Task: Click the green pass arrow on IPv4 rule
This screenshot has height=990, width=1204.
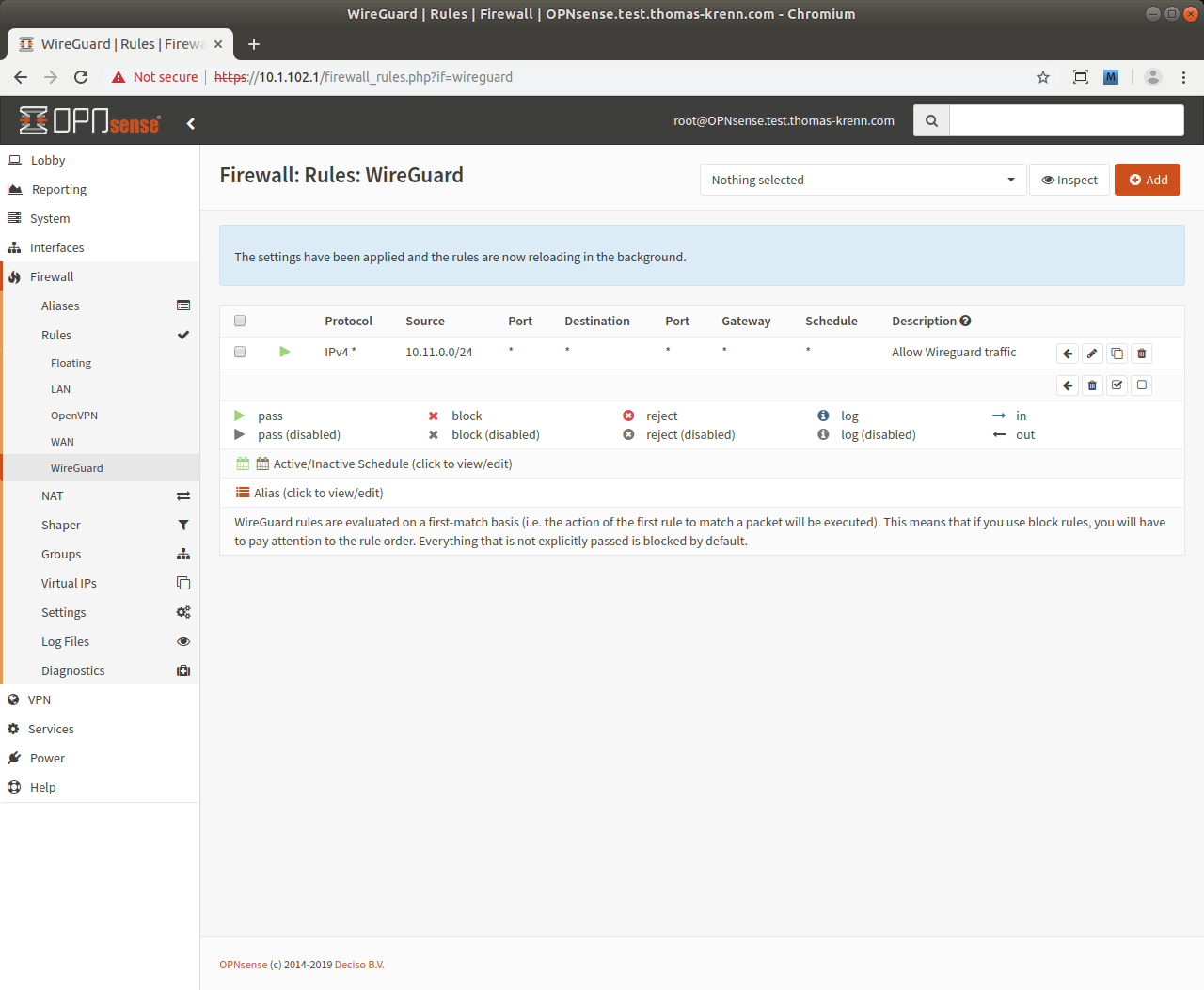Action: [285, 352]
